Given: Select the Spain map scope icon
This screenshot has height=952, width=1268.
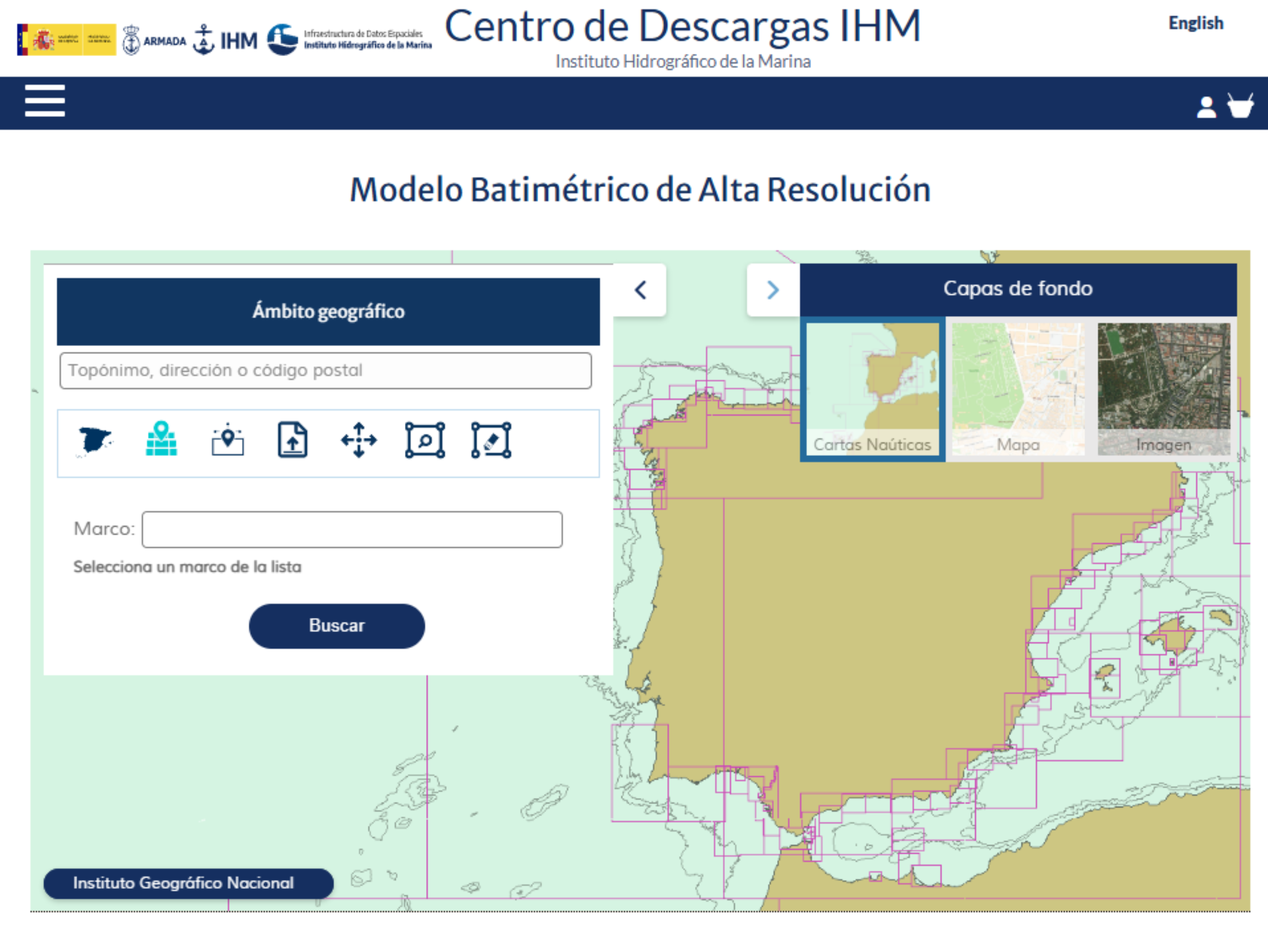Looking at the screenshot, I should [x=95, y=441].
